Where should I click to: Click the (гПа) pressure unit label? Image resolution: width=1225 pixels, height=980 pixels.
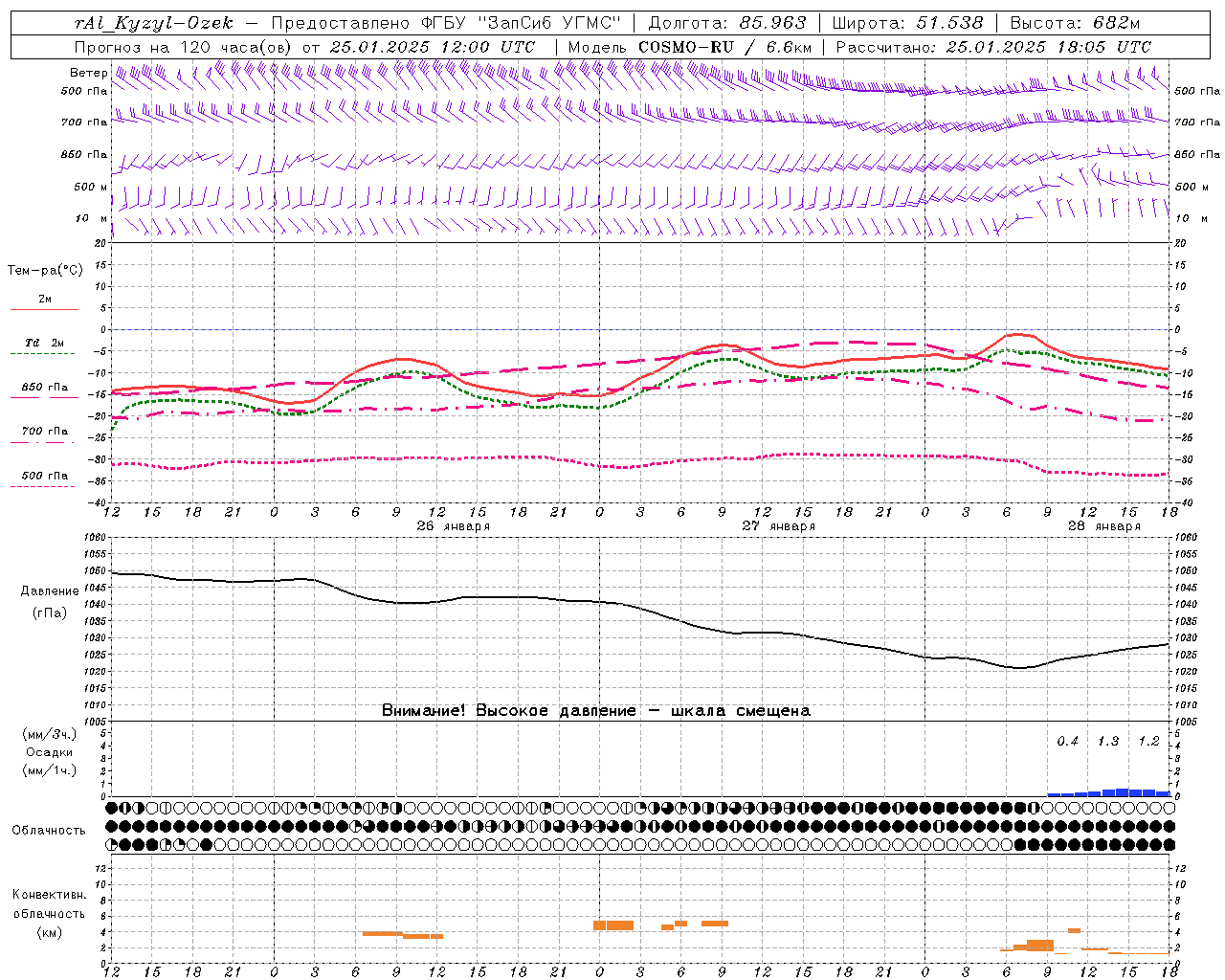pyautogui.click(x=50, y=613)
